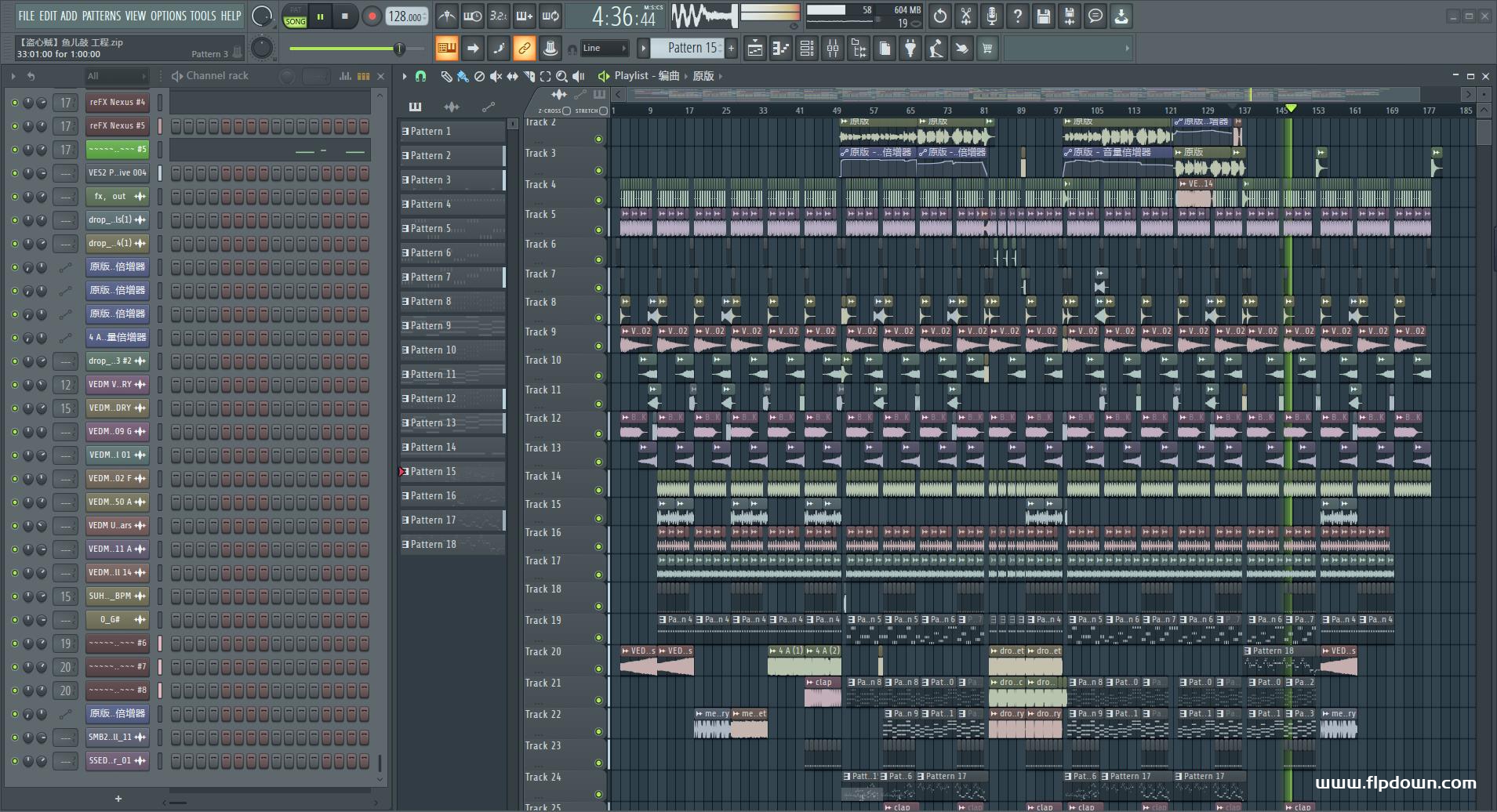Mute the SUH.._BPM channel

(14, 596)
